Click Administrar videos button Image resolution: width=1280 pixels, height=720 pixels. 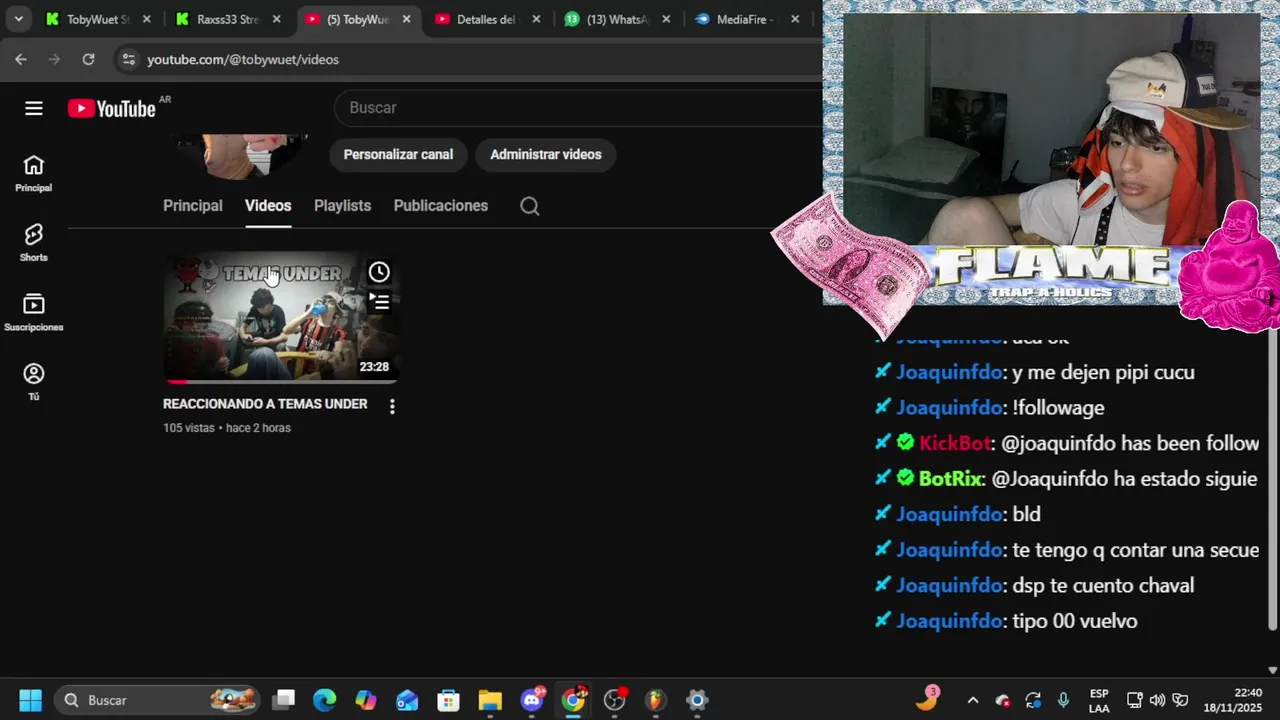pos(546,155)
